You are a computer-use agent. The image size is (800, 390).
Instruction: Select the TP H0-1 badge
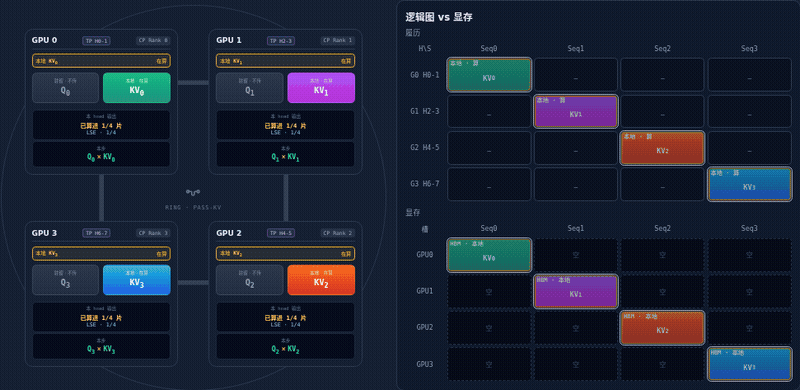[x=96, y=41]
